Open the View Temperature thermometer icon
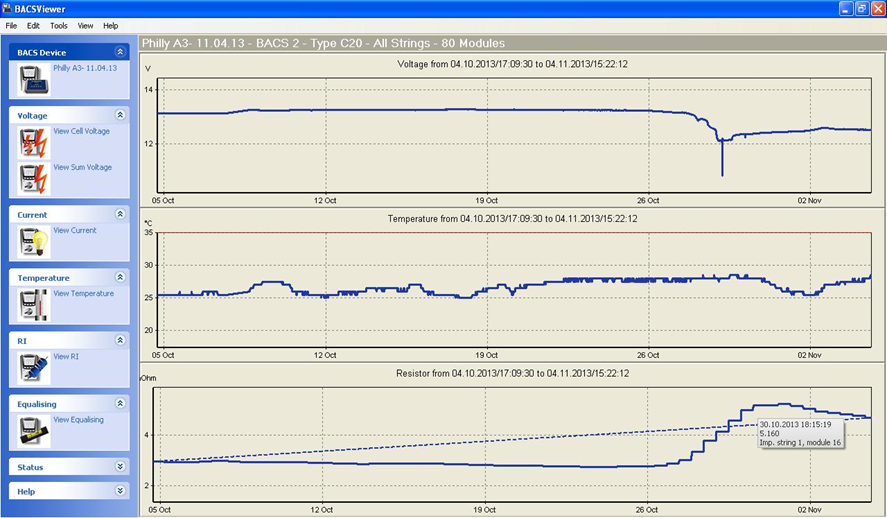 pyautogui.click(x=33, y=305)
